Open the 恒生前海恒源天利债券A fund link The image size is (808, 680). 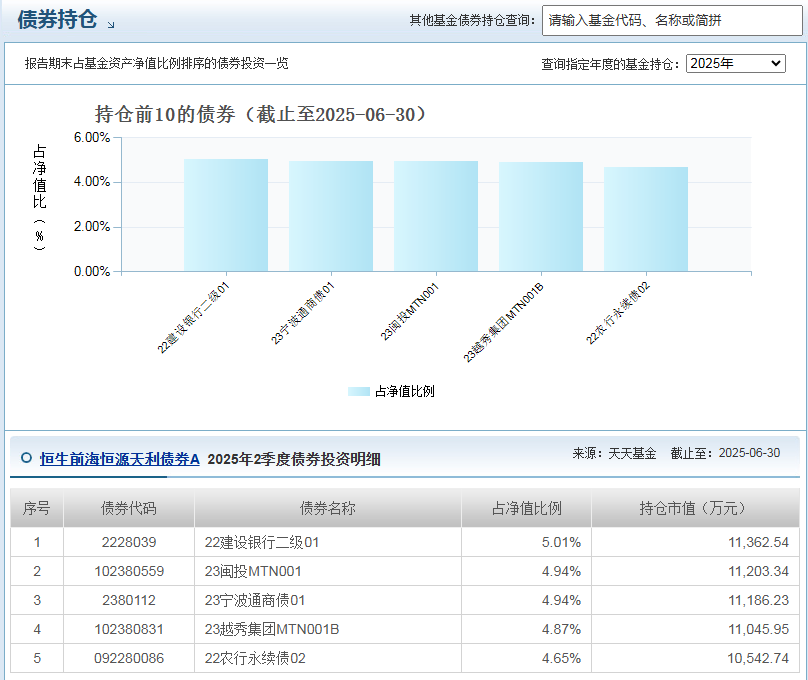tap(120, 459)
